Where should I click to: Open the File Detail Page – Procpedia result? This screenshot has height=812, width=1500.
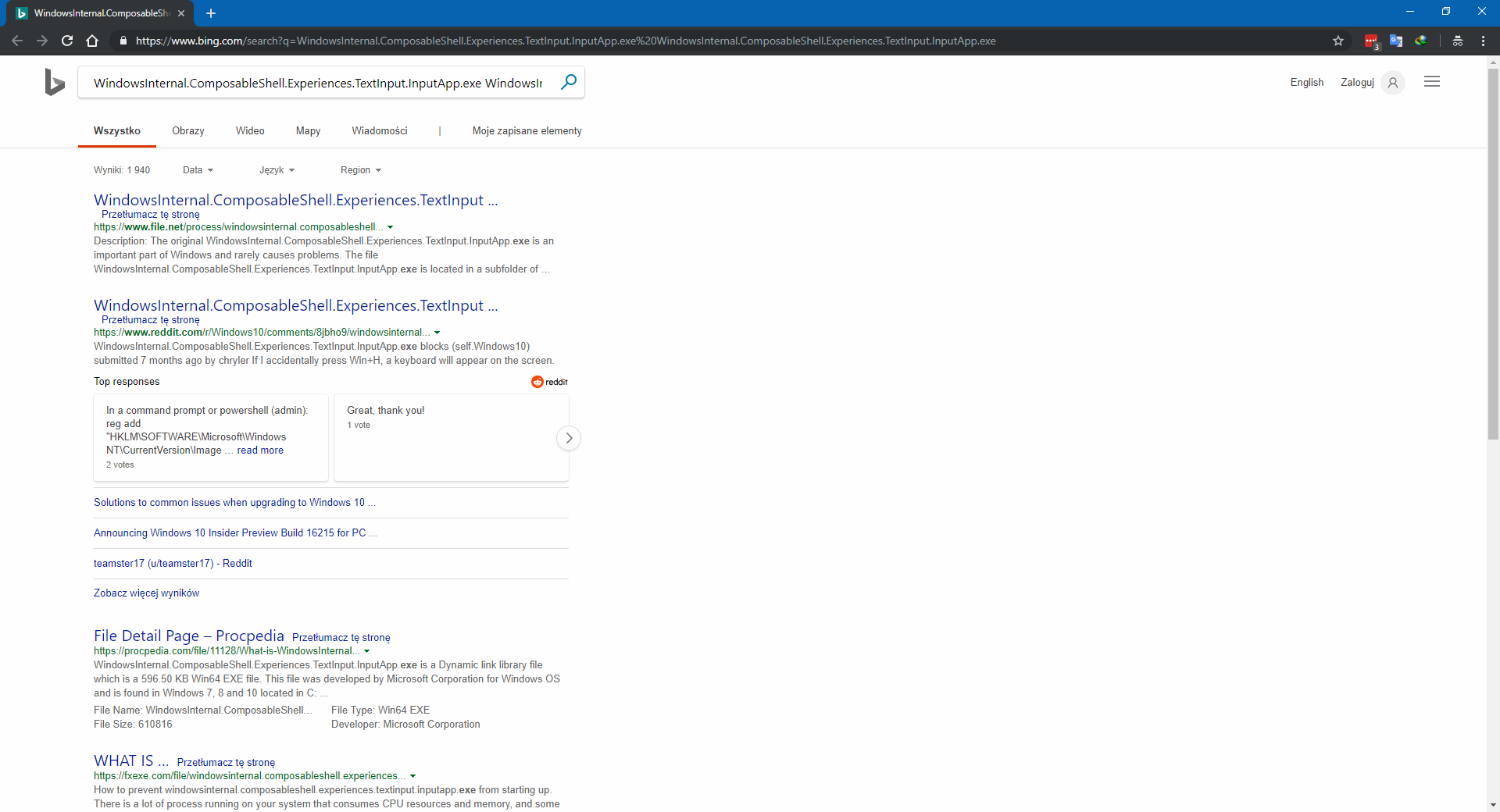pyautogui.click(x=187, y=636)
